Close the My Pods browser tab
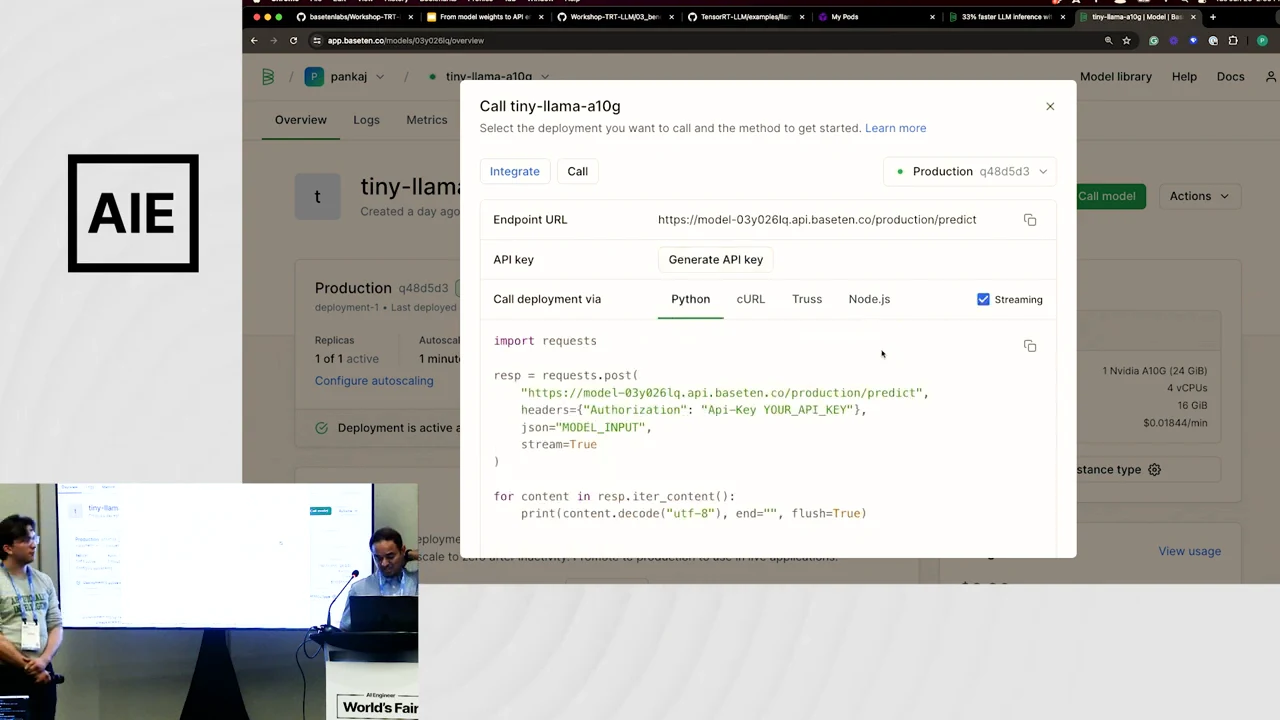1280x720 pixels. 932,17
